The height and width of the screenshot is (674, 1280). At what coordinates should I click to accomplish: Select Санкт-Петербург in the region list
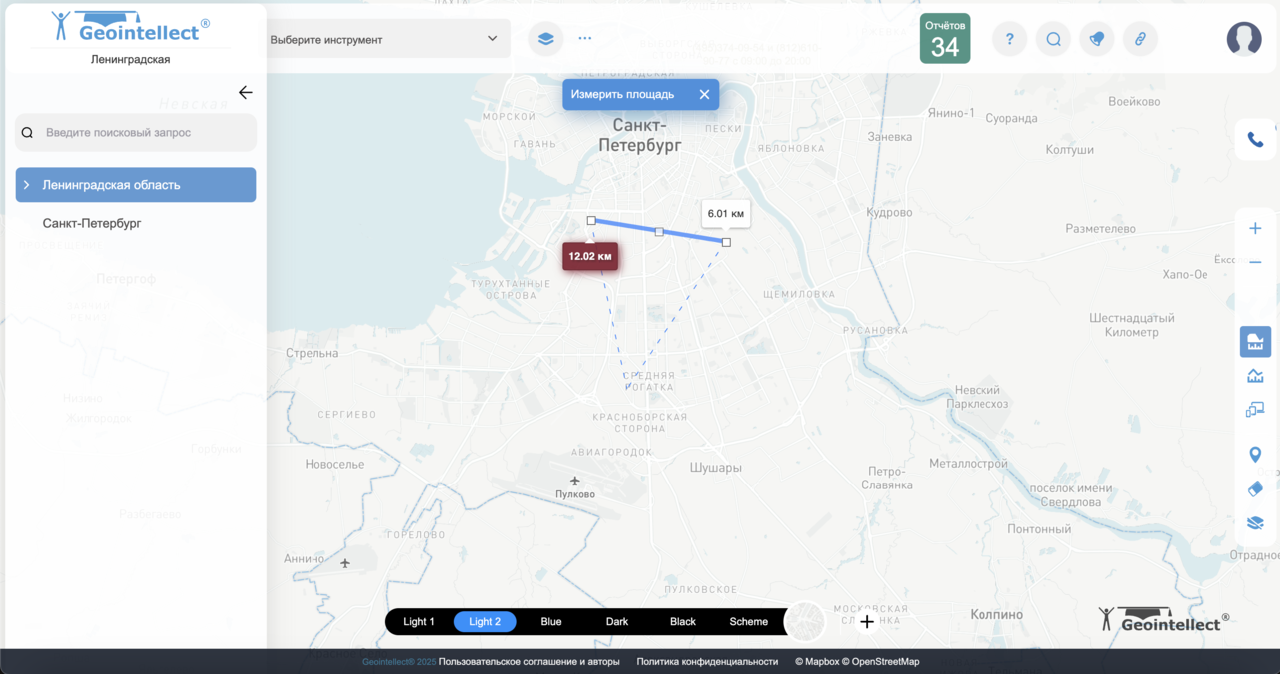pos(92,223)
